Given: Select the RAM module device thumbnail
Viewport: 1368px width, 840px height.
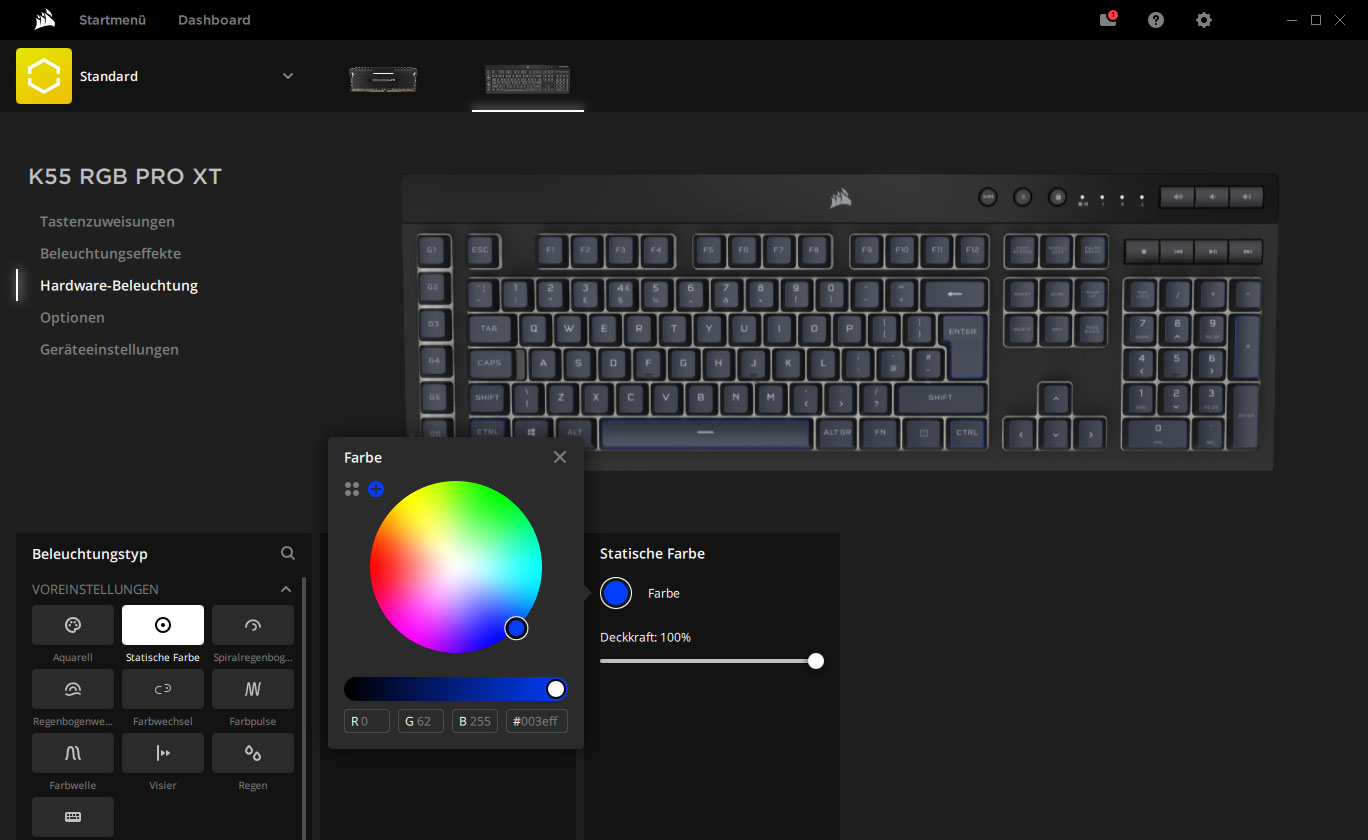Looking at the screenshot, I should click(383, 79).
